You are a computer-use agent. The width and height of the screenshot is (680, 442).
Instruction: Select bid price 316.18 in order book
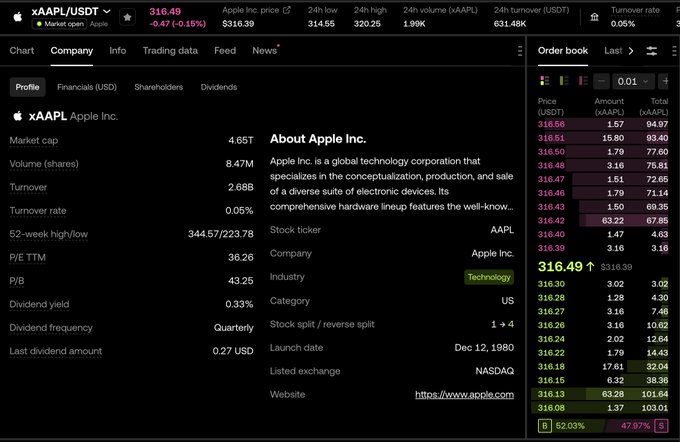pos(551,367)
